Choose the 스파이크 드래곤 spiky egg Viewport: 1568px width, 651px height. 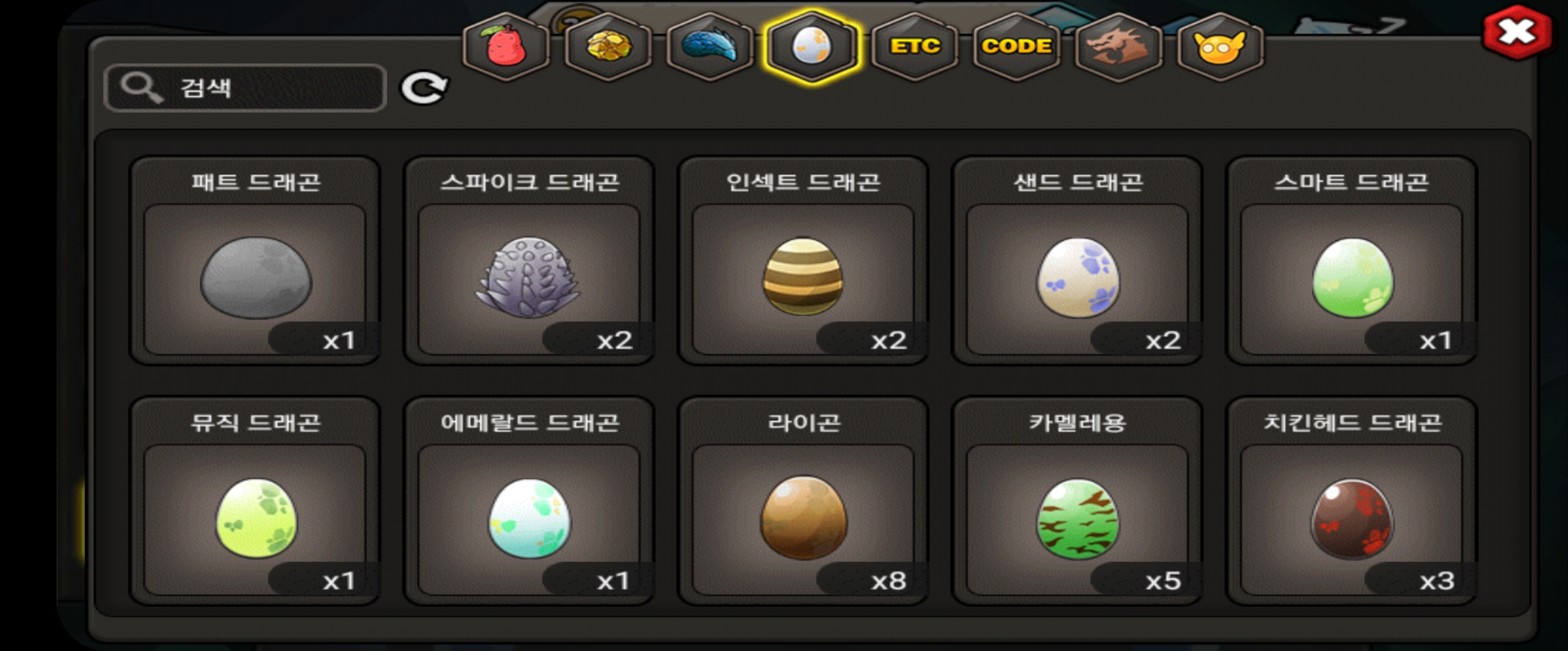[529, 260]
